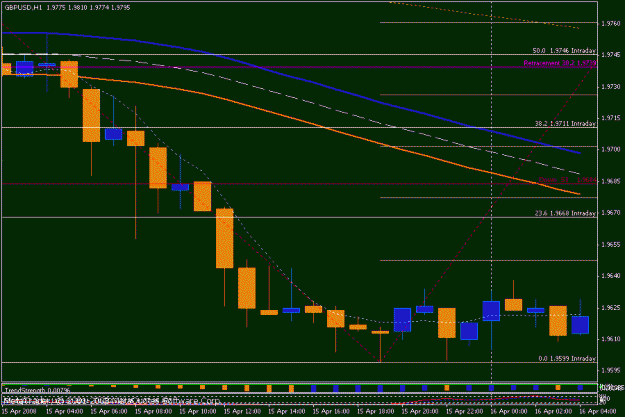This screenshot has width=625, height=417.
Task: Click the 1.9730 price scale value
Action: click(611, 87)
